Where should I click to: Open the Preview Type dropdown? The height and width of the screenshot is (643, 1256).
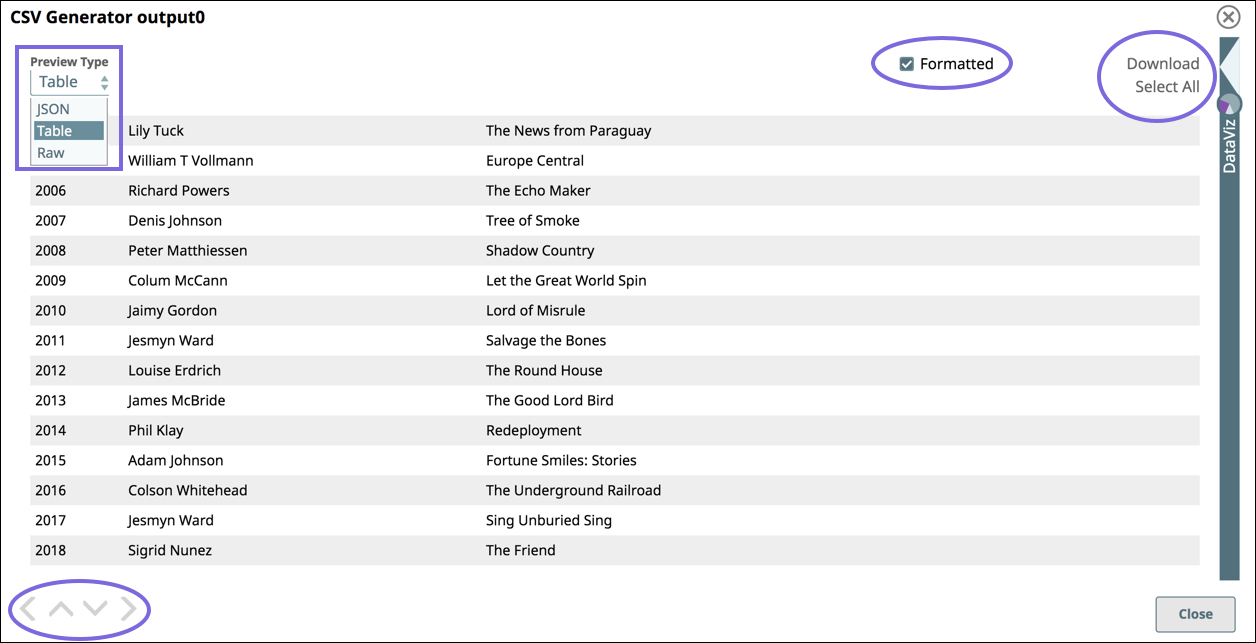point(70,82)
